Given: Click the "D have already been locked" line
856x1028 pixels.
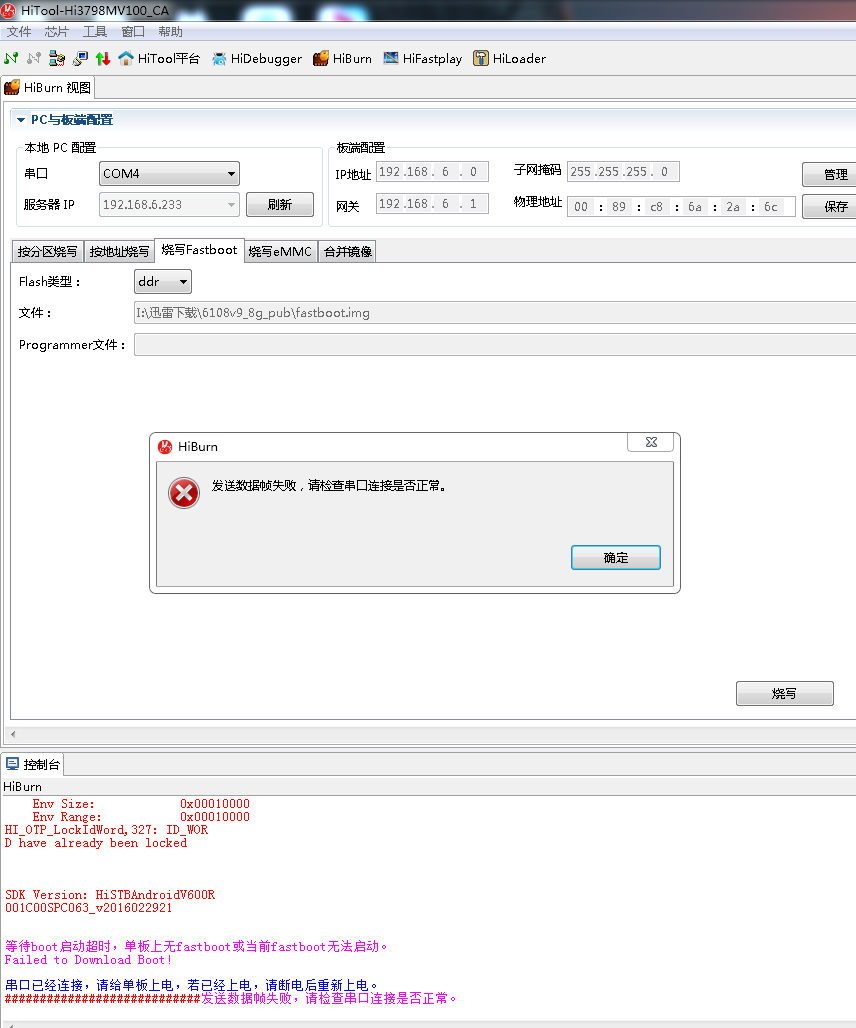Looking at the screenshot, I should coord(96,843).
